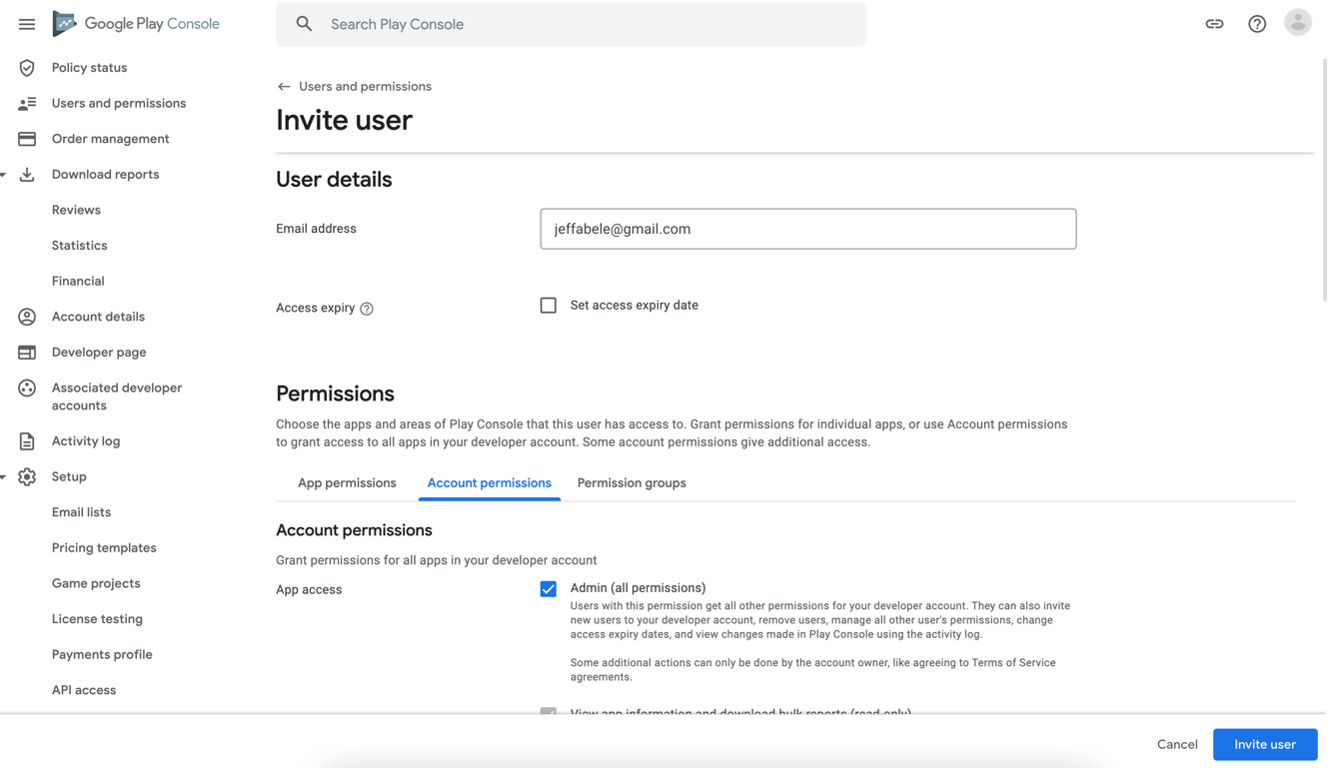Click the link icon in the top bar

(1214, 22)
